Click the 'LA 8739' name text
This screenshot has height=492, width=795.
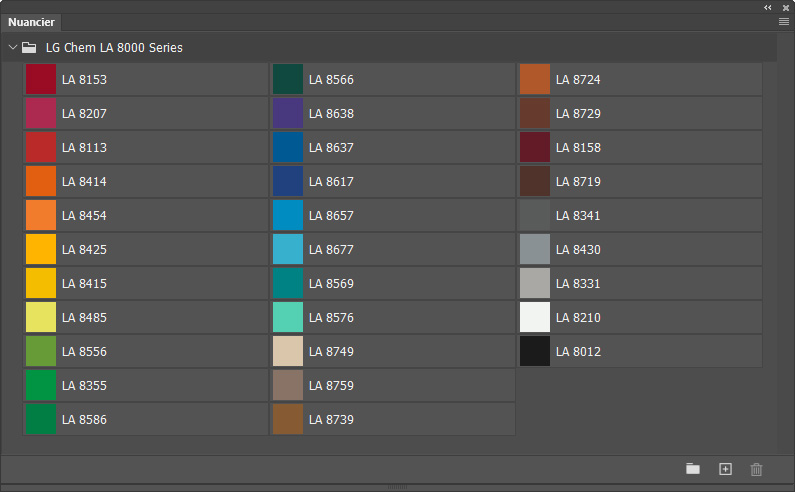[x=331, y=419]
